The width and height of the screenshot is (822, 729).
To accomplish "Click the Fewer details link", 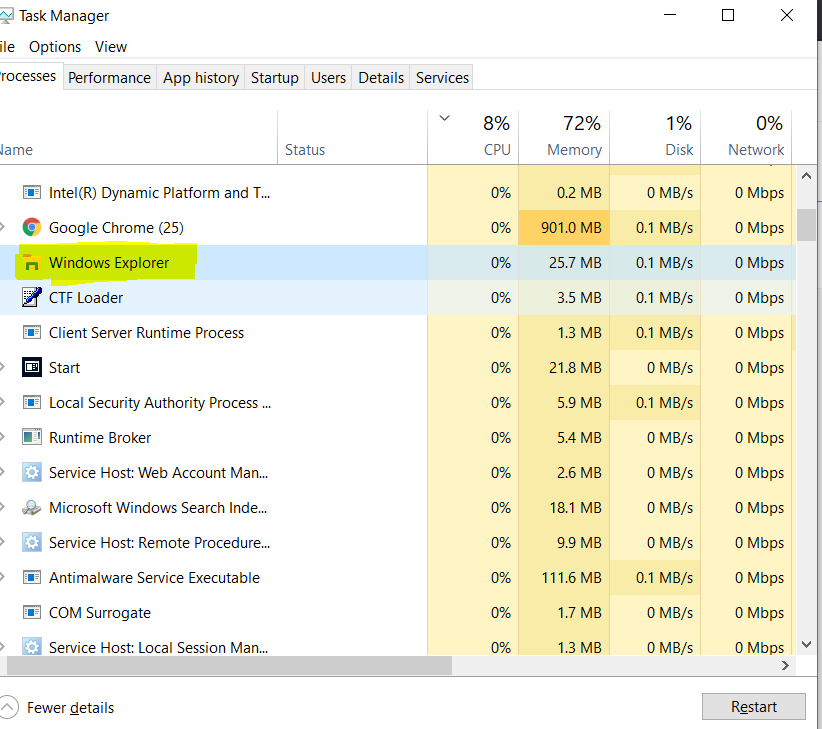I will [x=70, y=708].
